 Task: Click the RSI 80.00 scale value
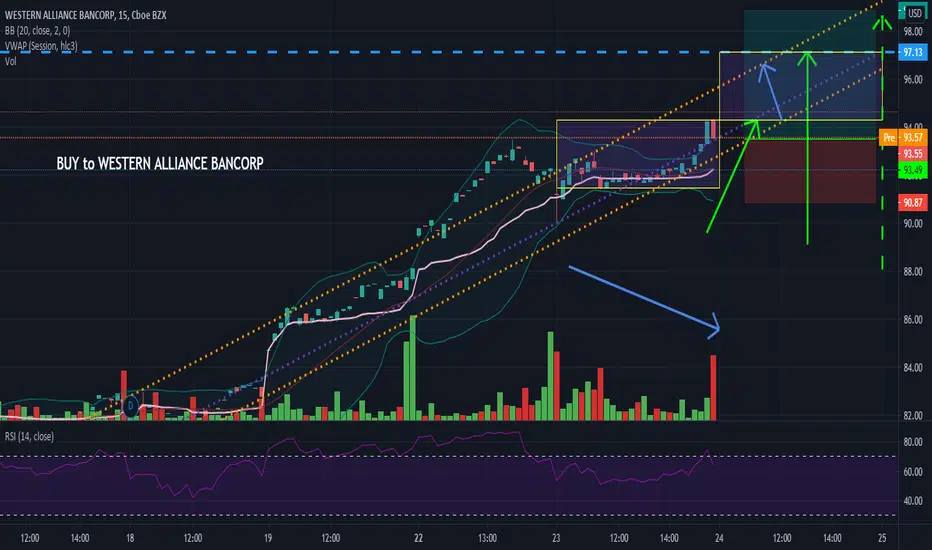pos(913,442)
